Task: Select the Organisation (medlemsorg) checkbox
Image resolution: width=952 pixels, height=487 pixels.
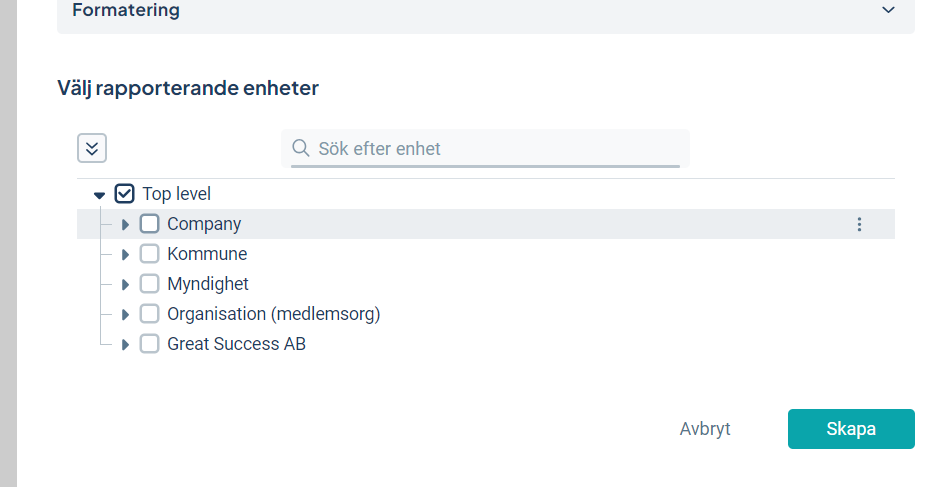Action: 149,313
